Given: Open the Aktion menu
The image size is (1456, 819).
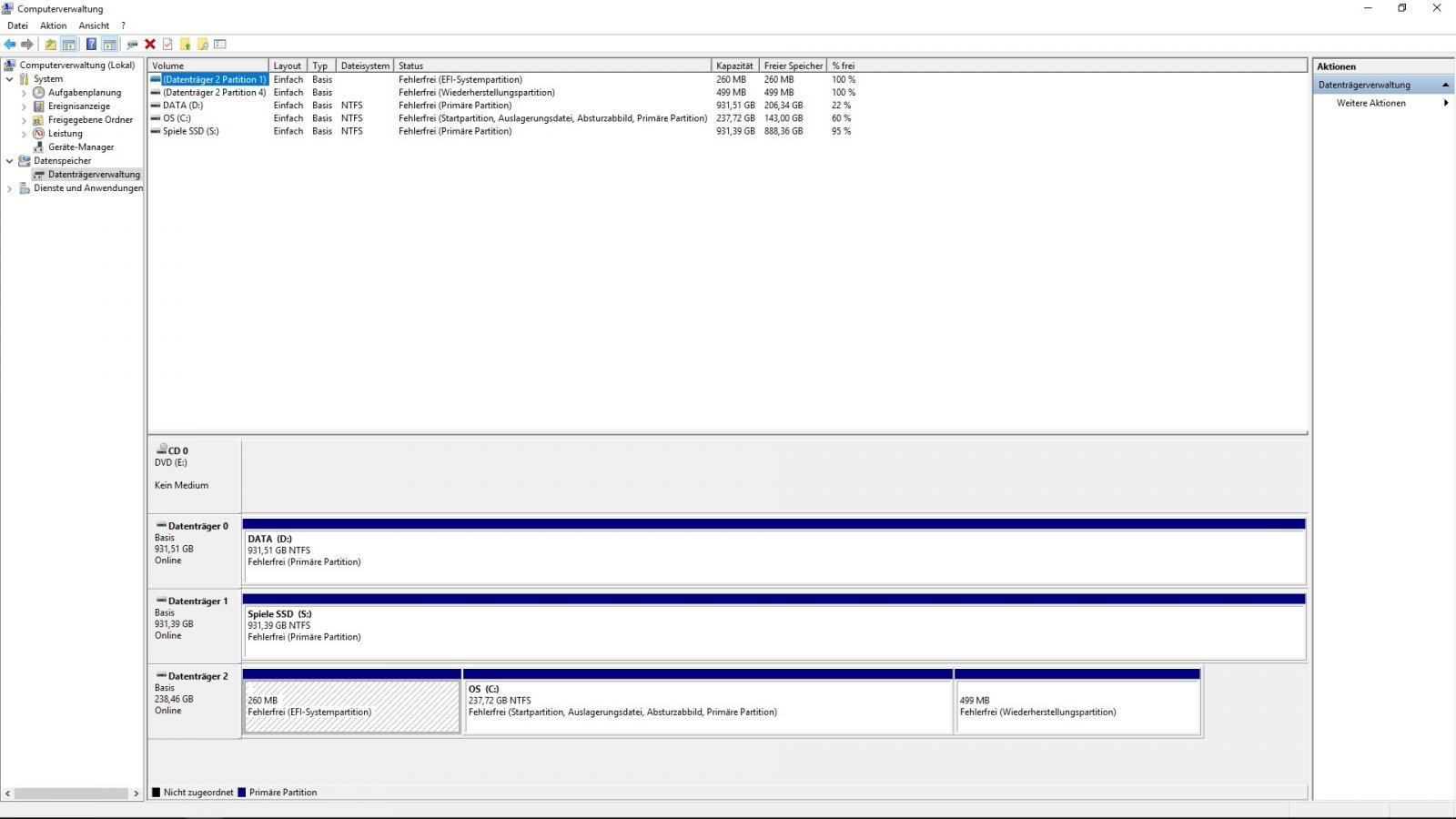Looking at the screenshot, I should coord(53,25).
